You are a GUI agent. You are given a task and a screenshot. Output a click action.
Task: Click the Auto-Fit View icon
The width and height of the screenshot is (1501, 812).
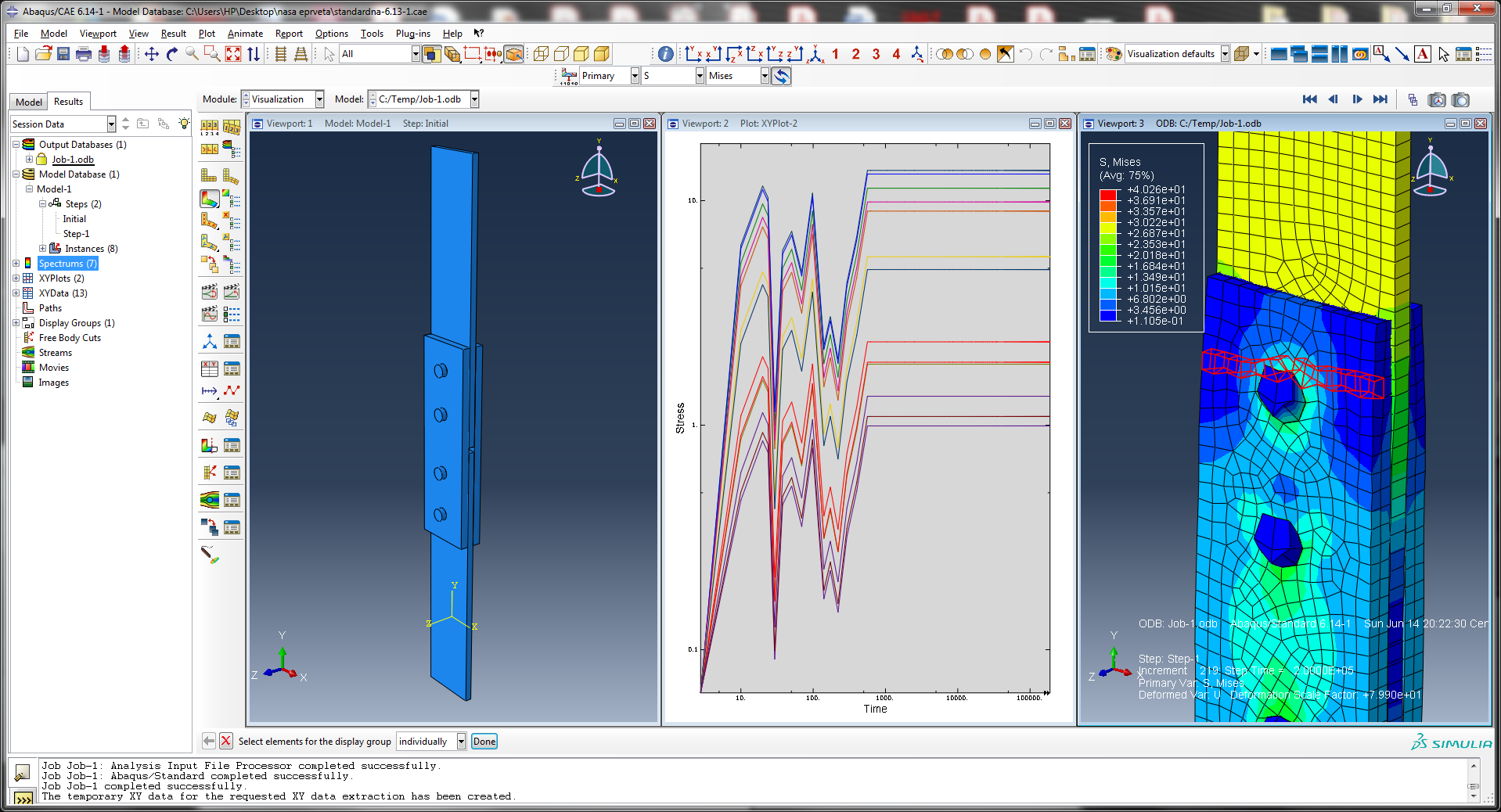pyautogui.click(x=233, y=54)
